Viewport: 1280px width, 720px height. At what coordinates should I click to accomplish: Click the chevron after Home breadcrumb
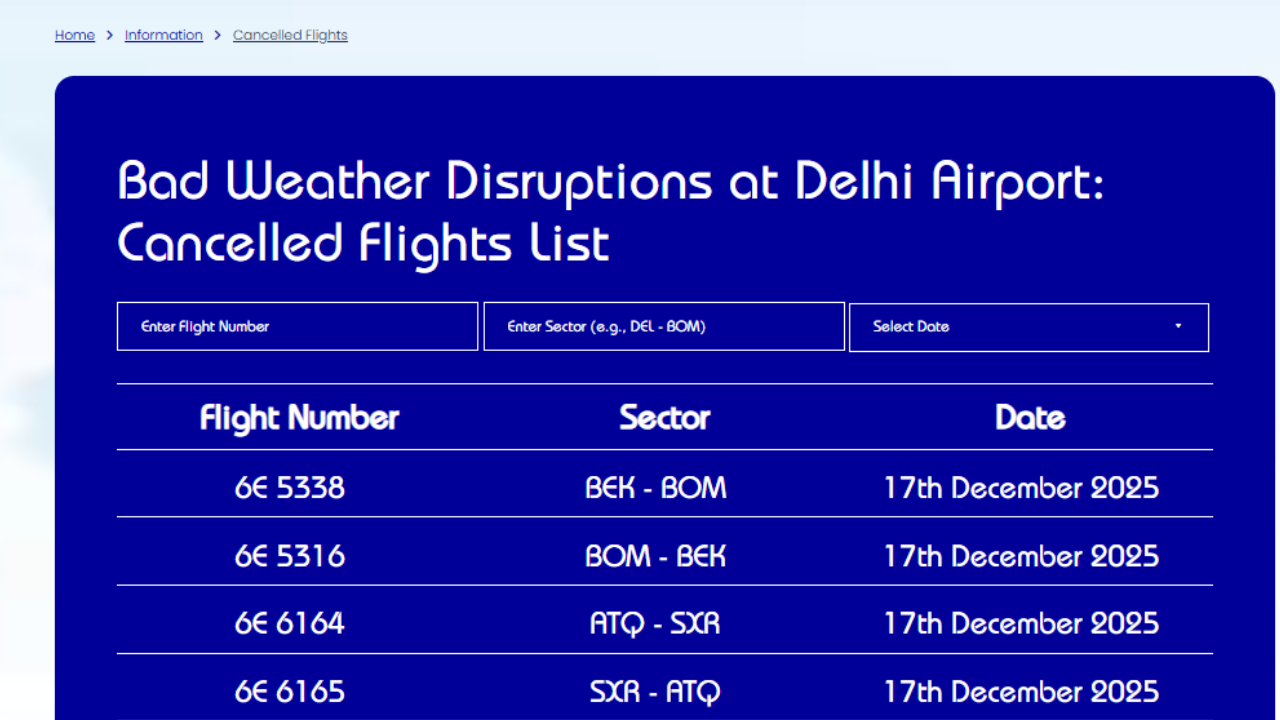click(110, 35)
